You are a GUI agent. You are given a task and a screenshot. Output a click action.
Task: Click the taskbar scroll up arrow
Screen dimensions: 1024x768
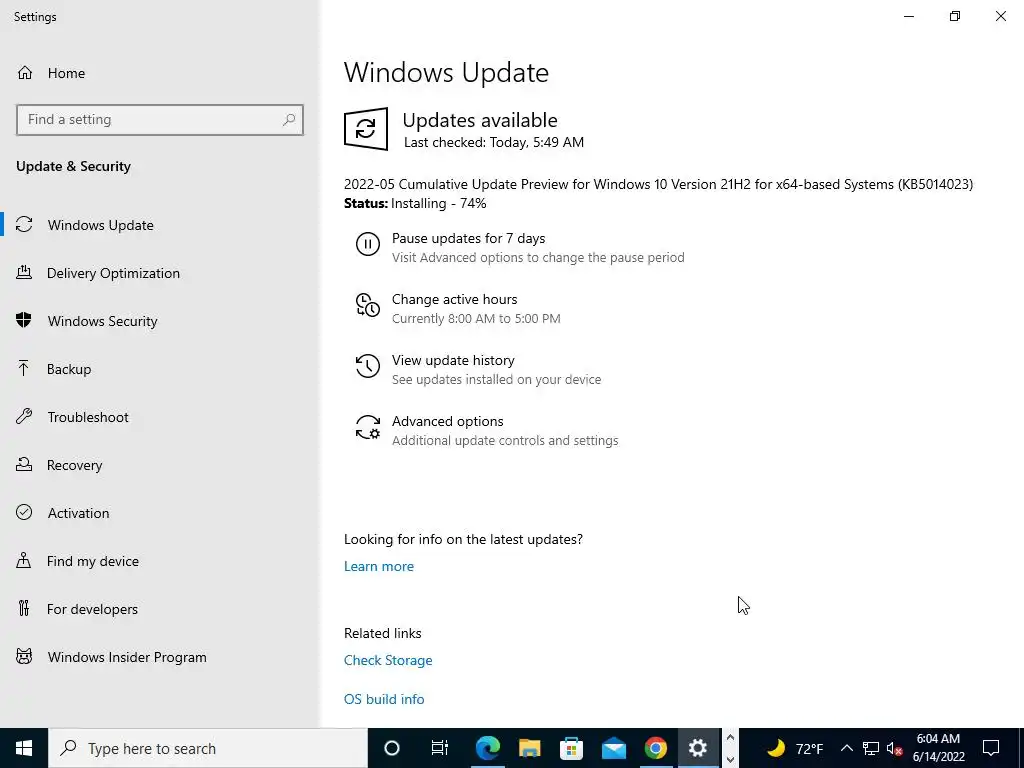tap(731, 738)
